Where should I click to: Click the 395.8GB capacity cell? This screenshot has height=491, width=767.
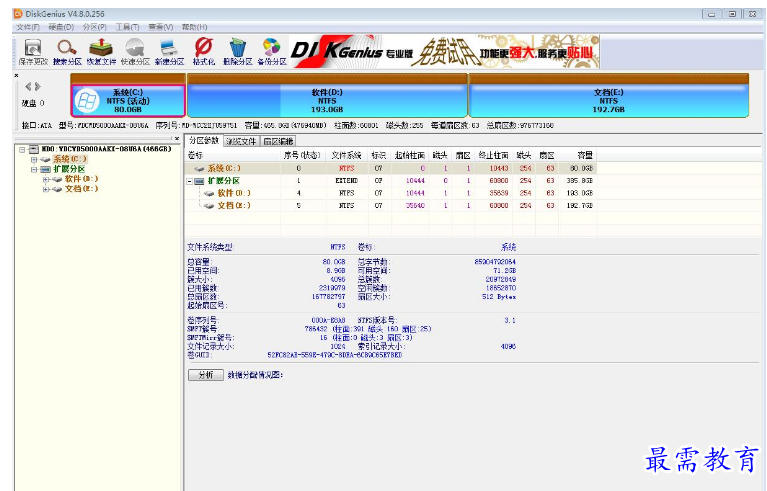(x=580, y=181)
